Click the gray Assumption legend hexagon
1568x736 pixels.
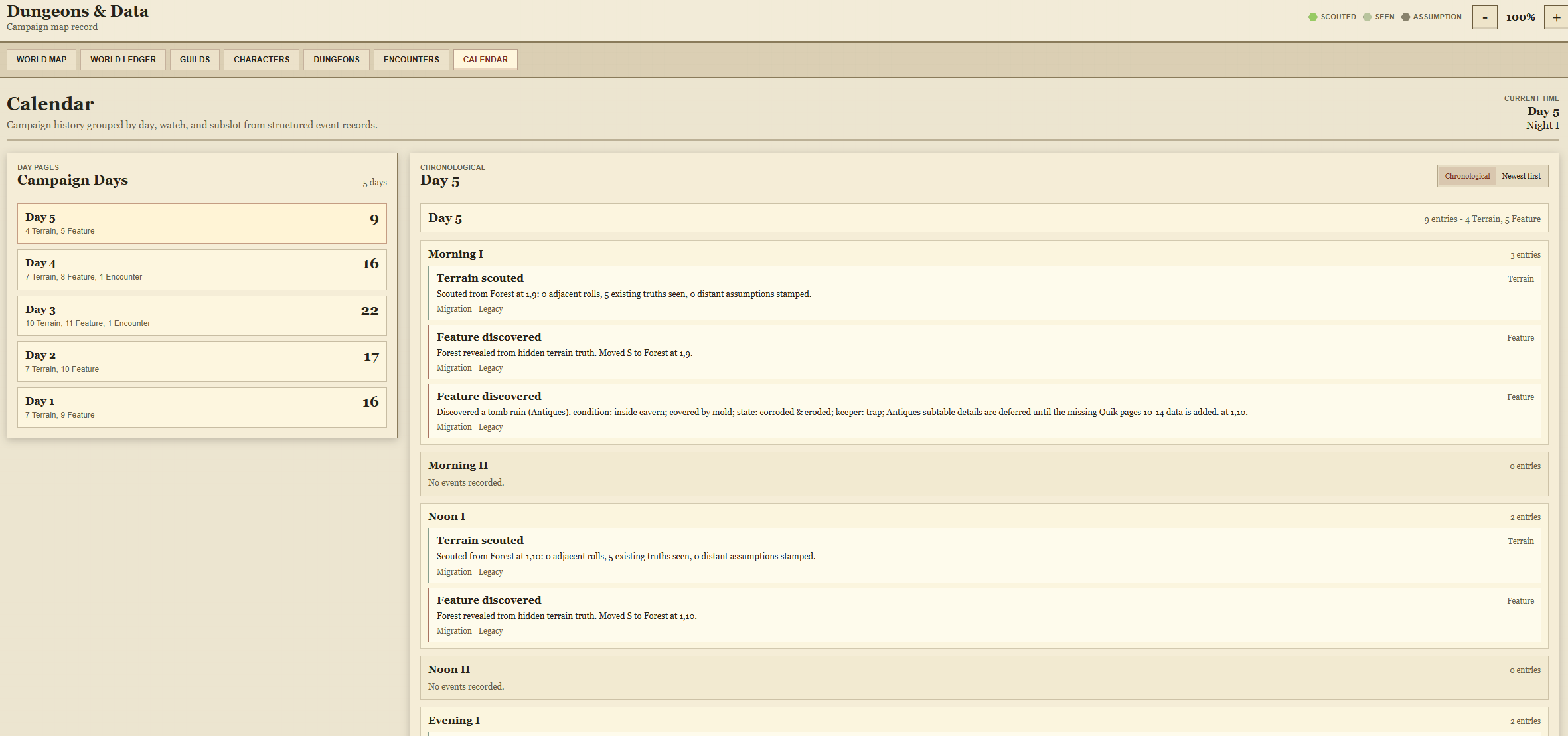1405,17
